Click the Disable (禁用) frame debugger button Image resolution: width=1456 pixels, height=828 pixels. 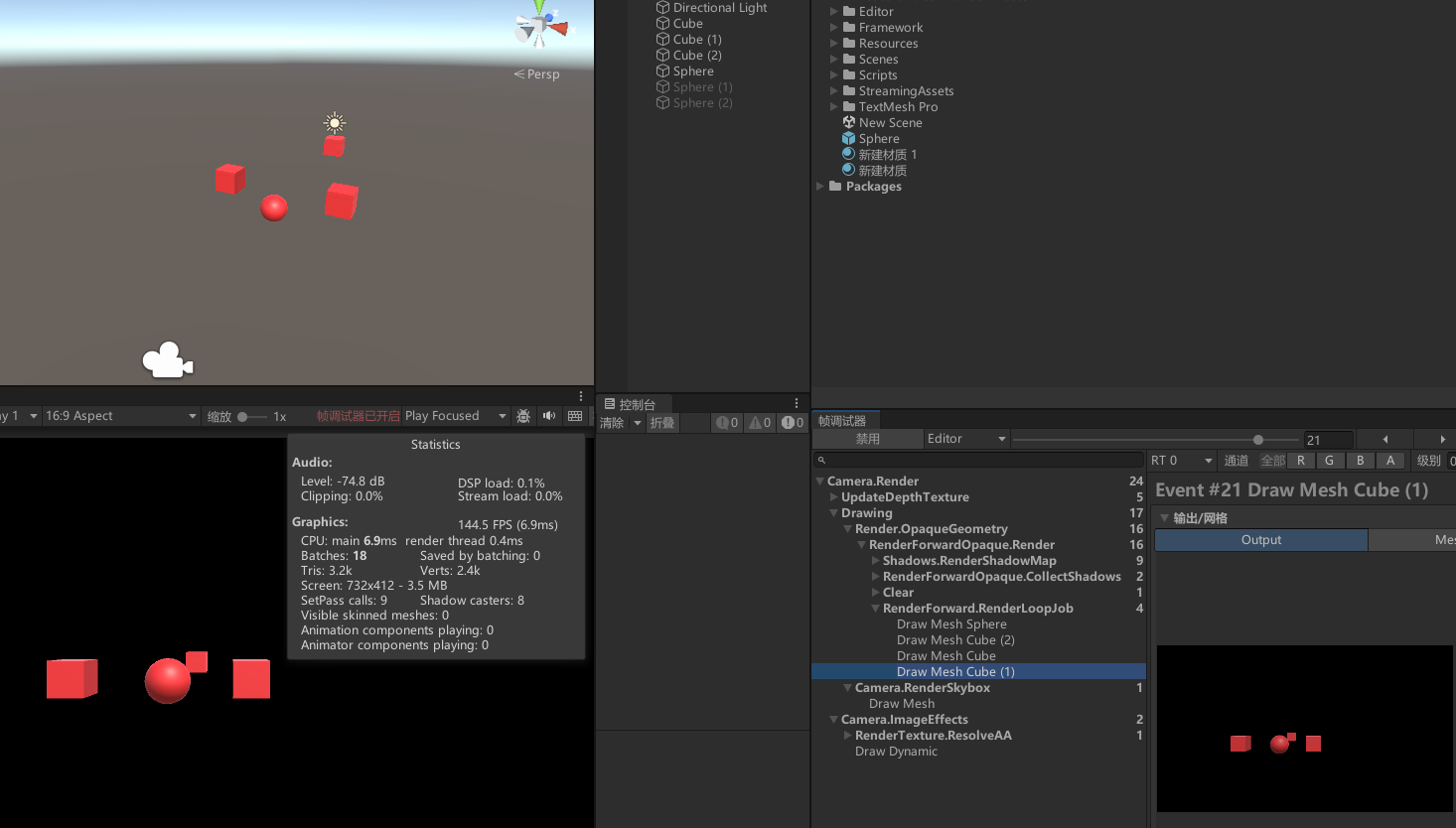(867, 439)
